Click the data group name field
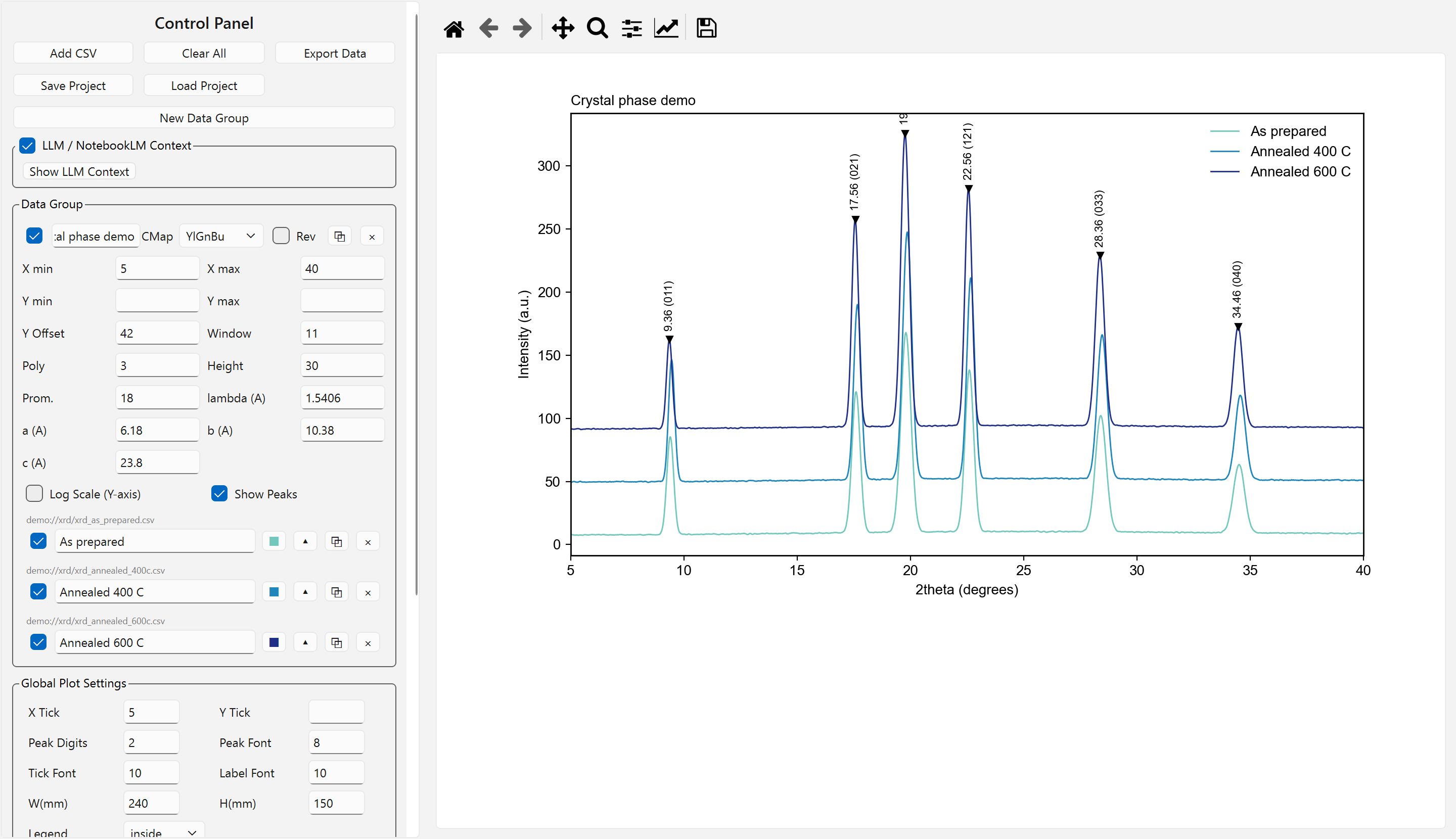The height and width of the screenshot is (839, 1456). click(96, 236)
